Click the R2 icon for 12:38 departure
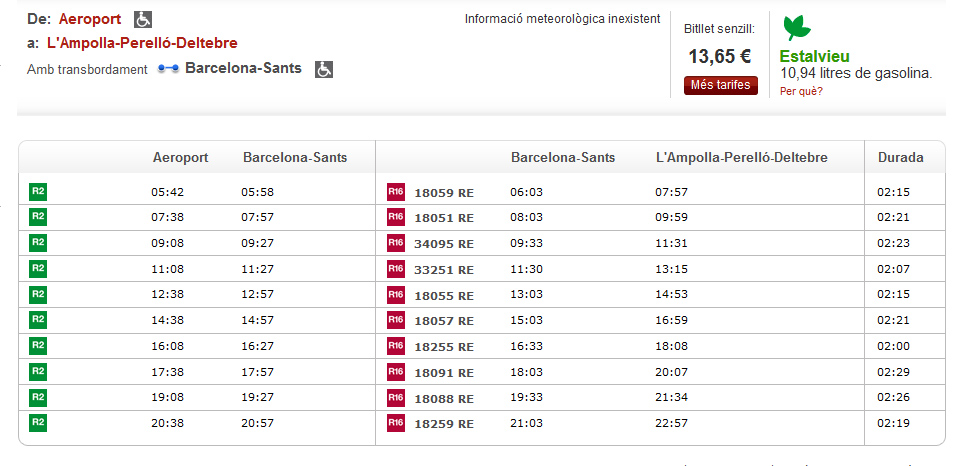The width and height of the screenshot is (956, 466). click(38, 294)
